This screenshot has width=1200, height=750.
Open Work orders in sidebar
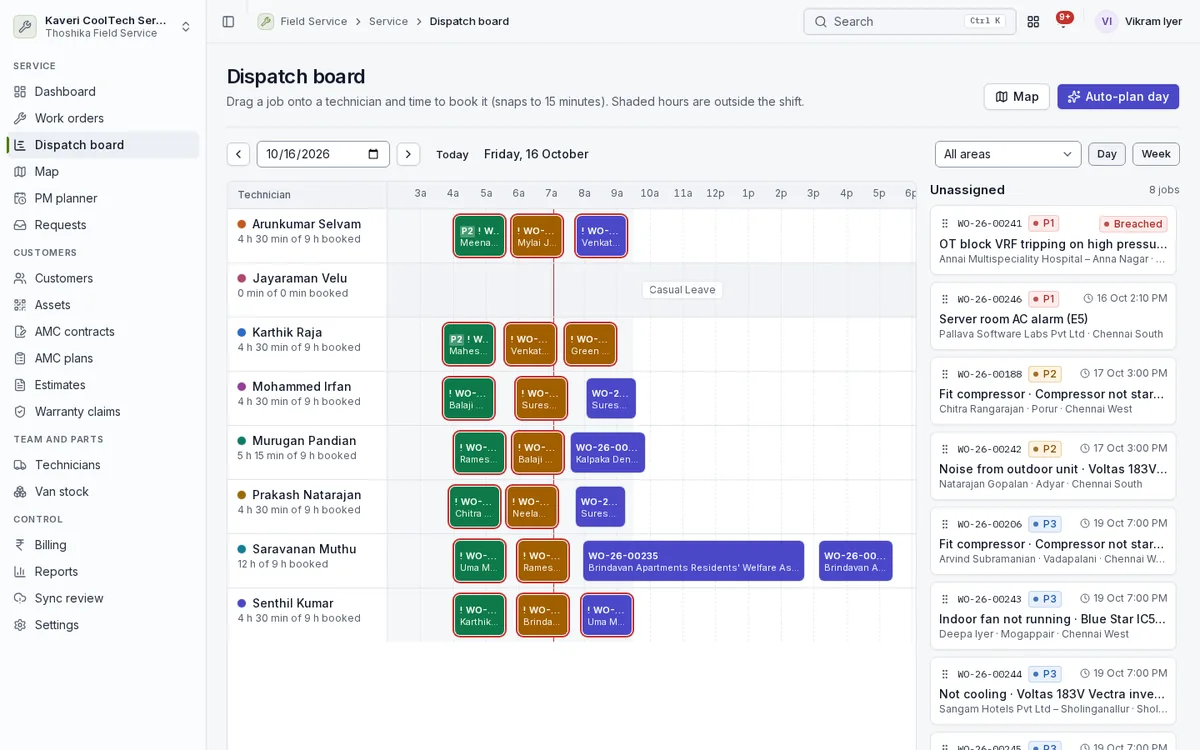tap(103, 118)
